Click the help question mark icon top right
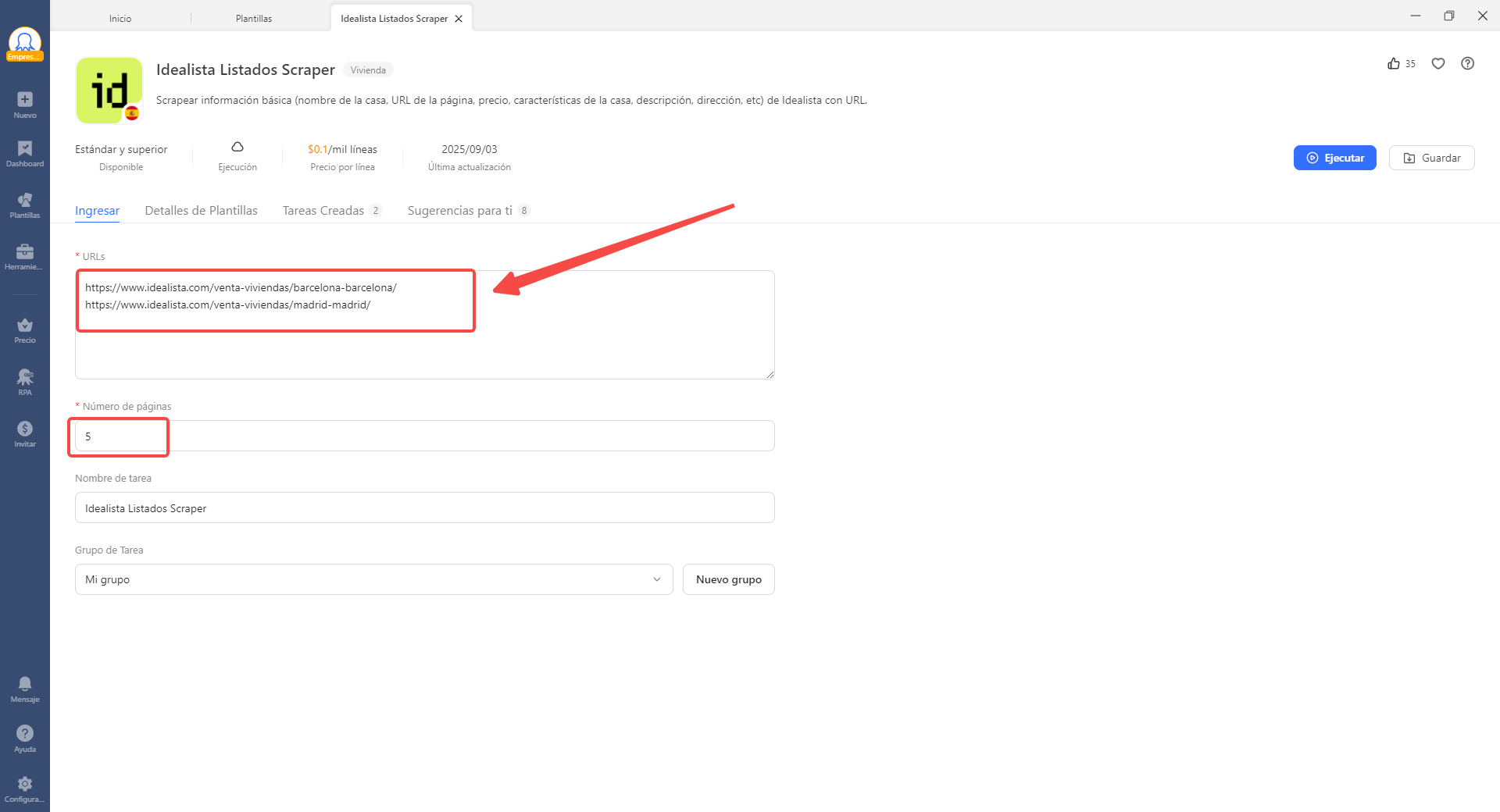Screen dimensions: 1500x812 [1468, 64]
